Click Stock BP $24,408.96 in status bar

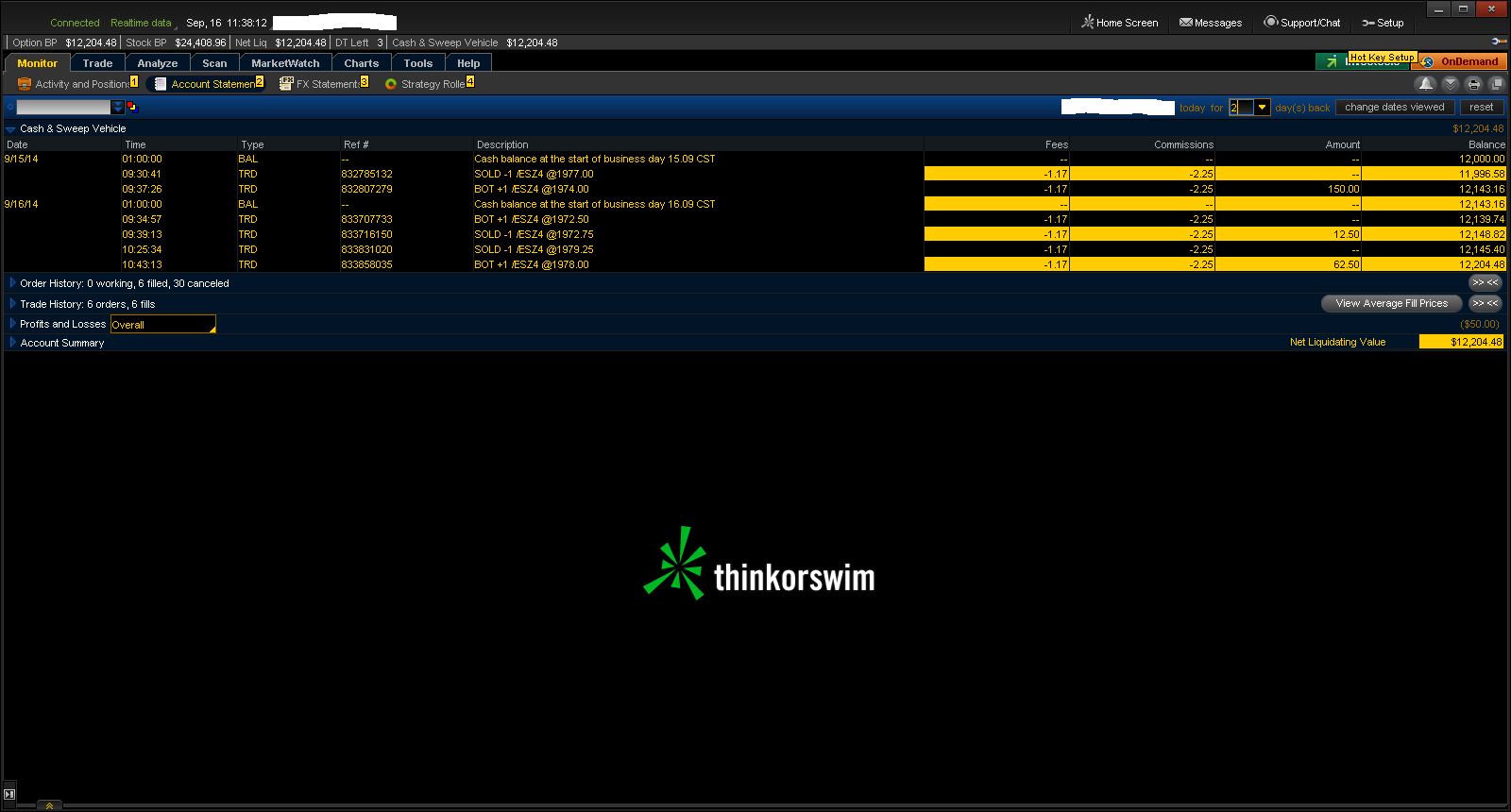coord(176,42)
